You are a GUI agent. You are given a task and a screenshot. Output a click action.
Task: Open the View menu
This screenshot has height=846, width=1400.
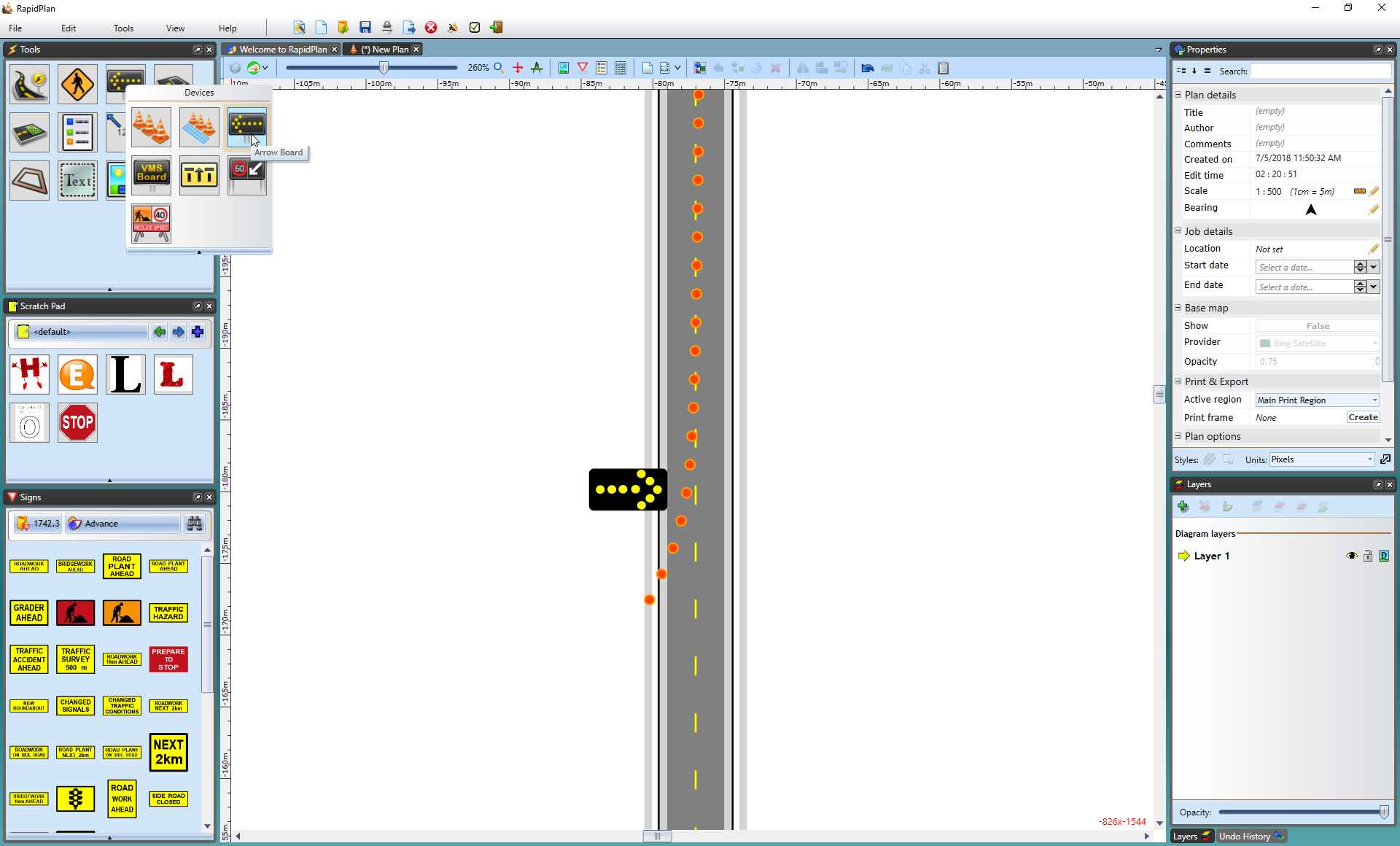[x=175, y=28]
